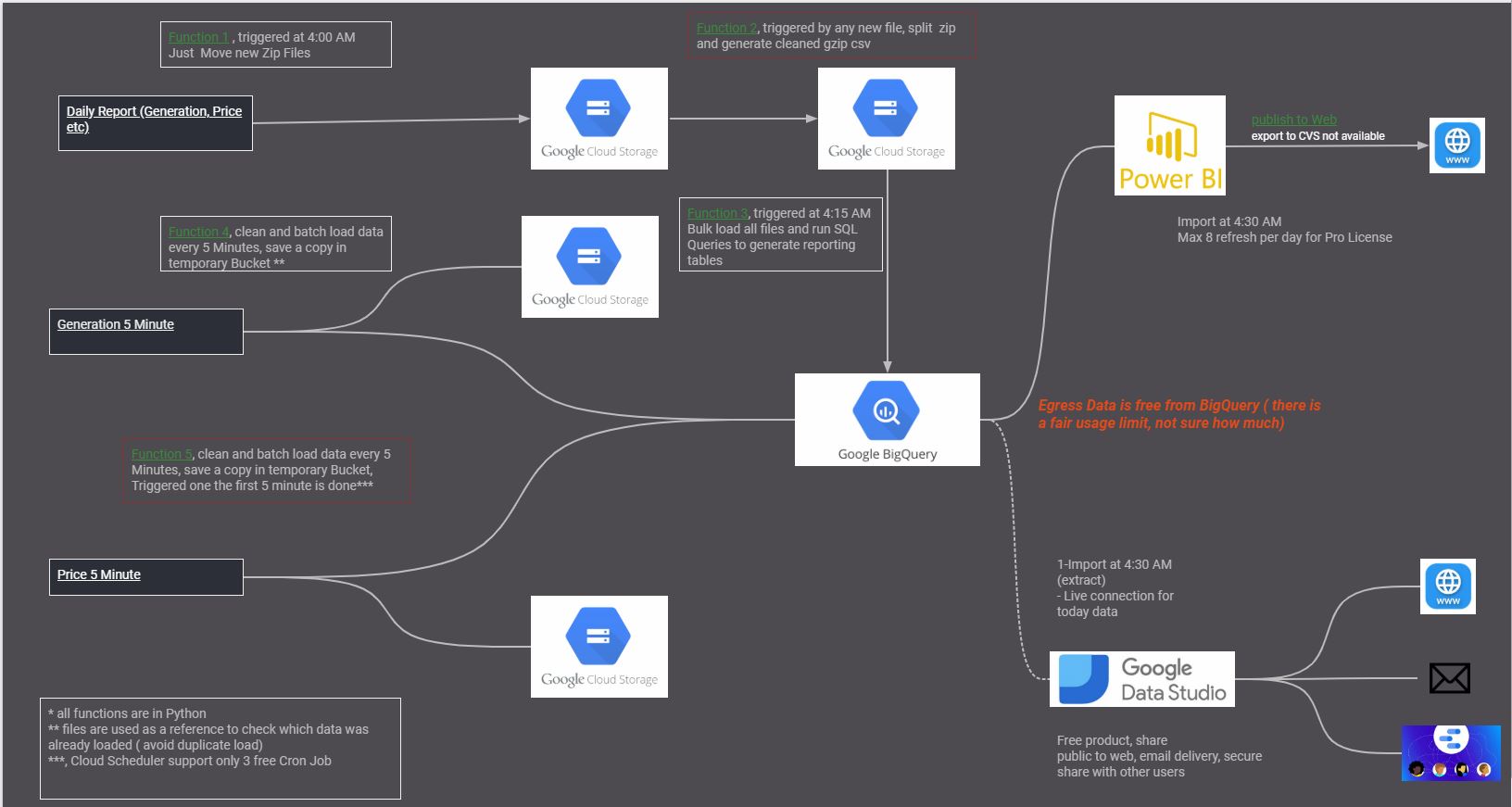Click 'temporary Bucket **' in Function 4 note
This screenshot has width=1512, height=807.
[227, 263]
